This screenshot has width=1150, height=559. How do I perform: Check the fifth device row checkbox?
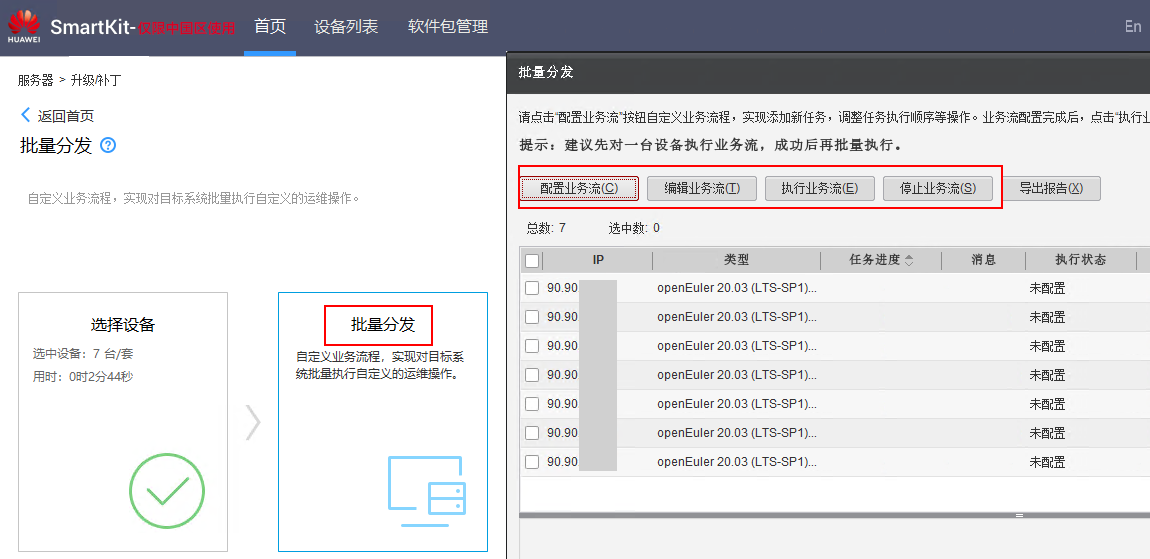(532, 403)
